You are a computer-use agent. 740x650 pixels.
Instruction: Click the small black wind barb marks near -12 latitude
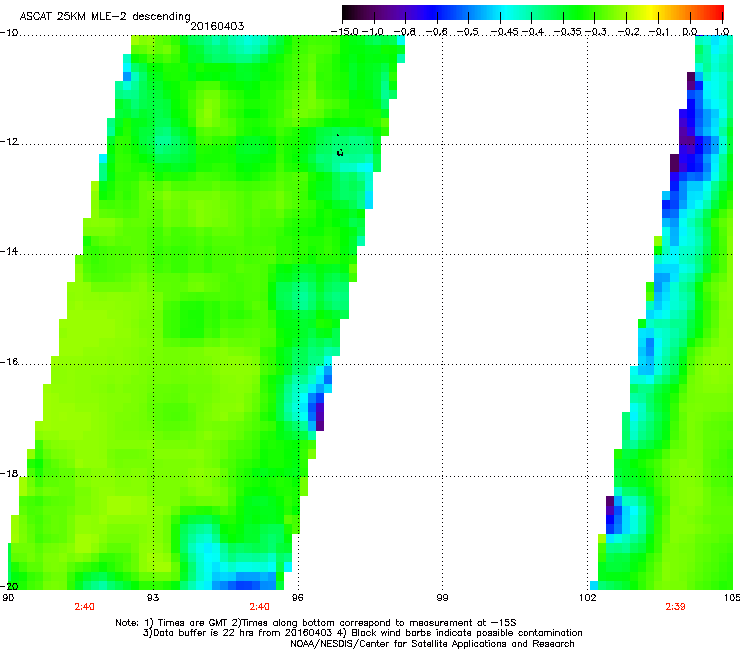339,146
